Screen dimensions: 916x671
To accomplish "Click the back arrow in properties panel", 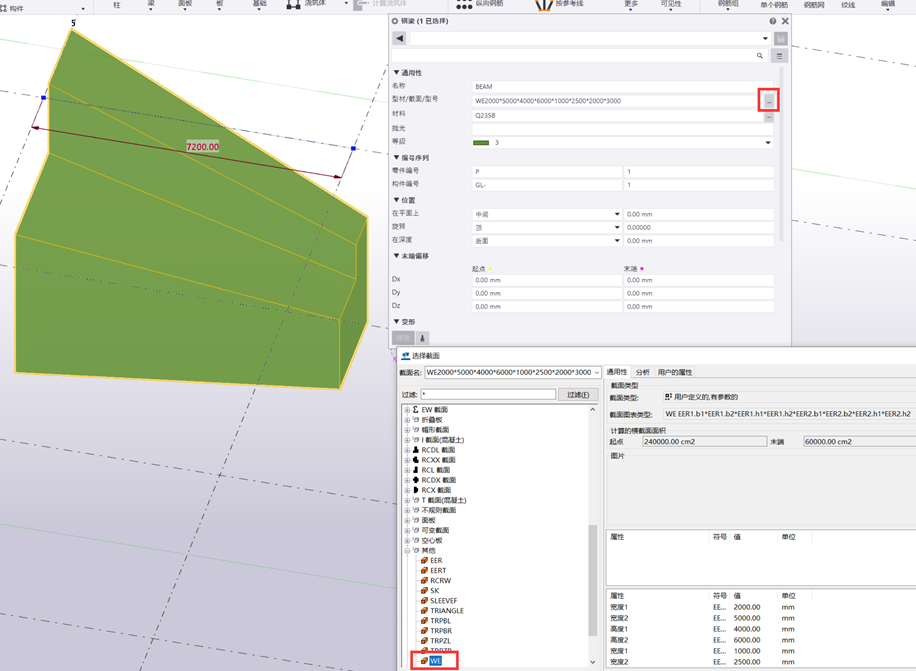I will [400, 39].
